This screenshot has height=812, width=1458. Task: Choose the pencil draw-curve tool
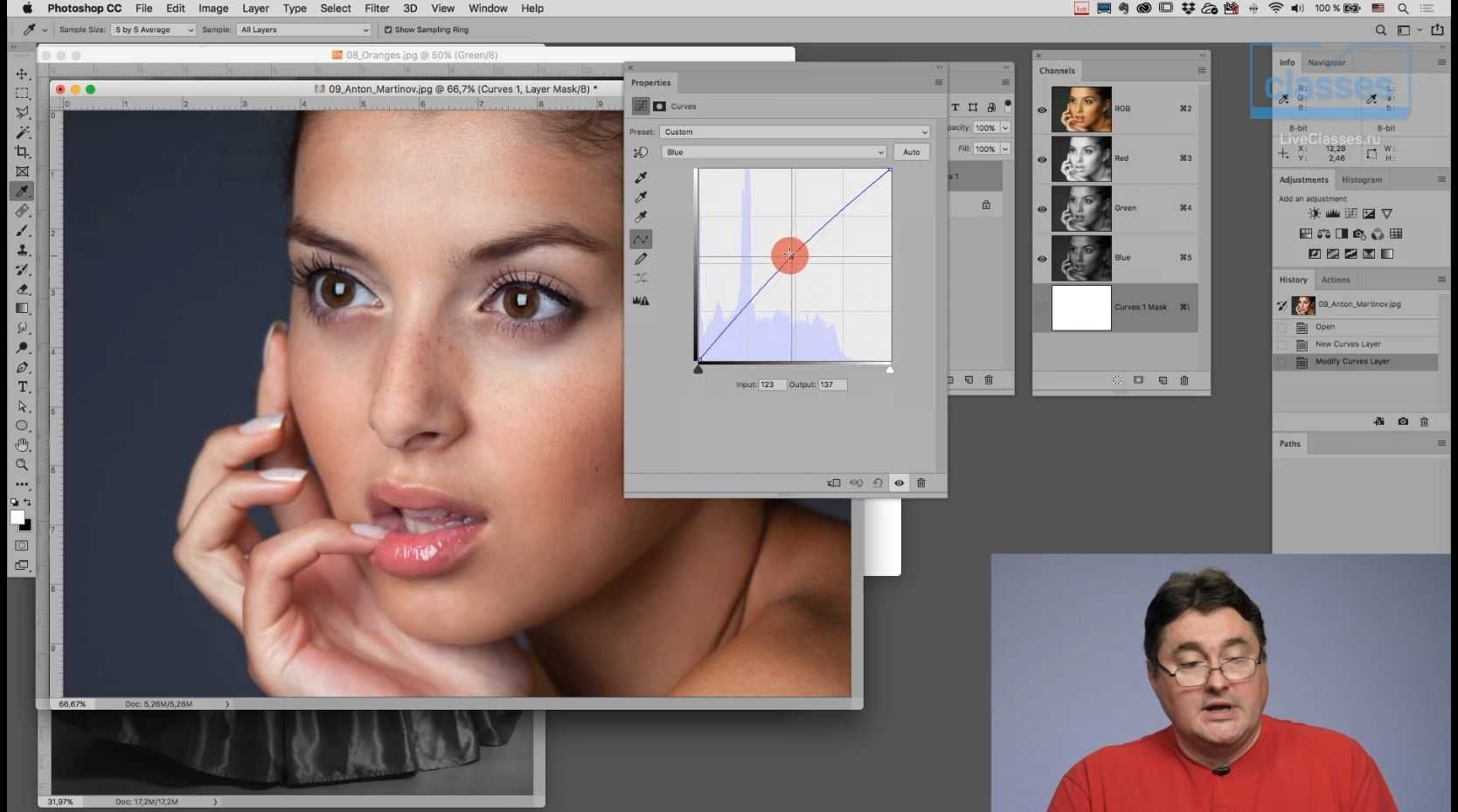point(641,259)
